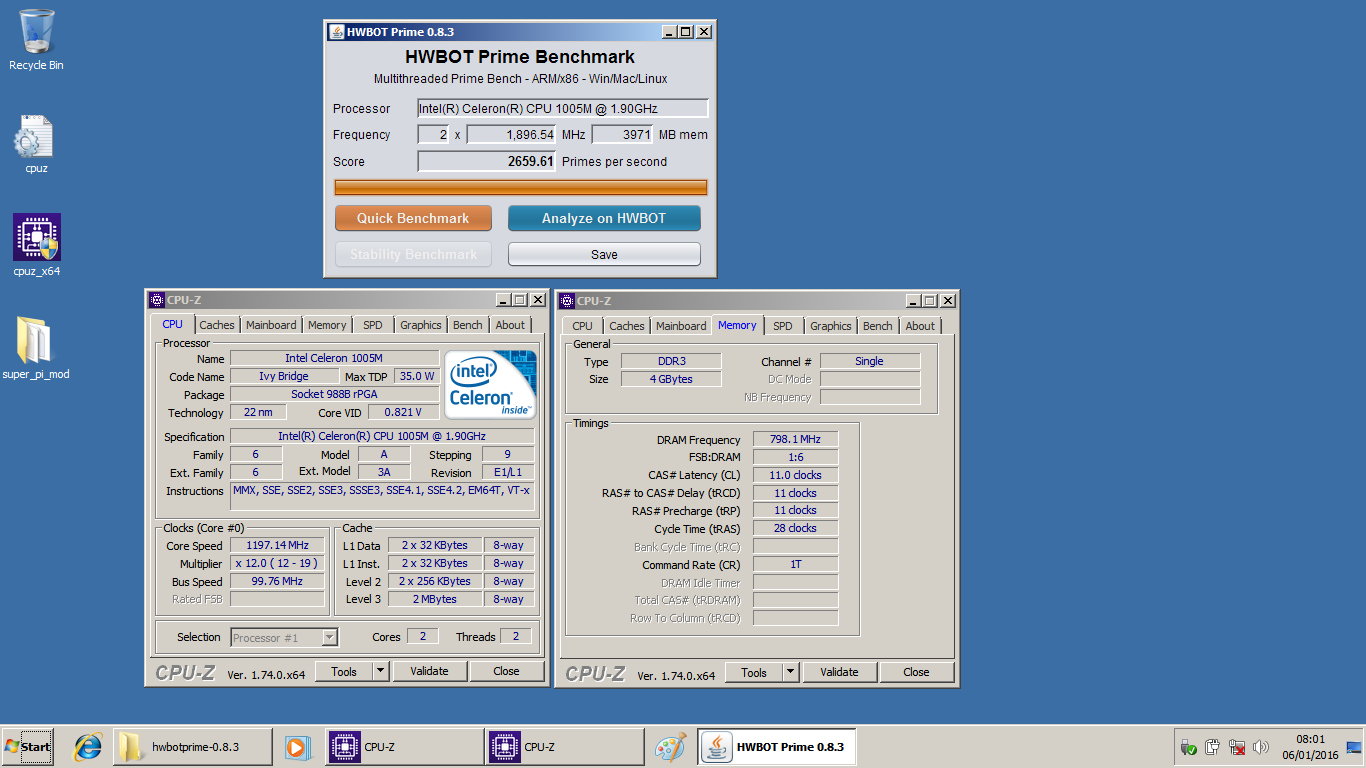Select the cpuz_x64 desktop icon

coord(36,245)
